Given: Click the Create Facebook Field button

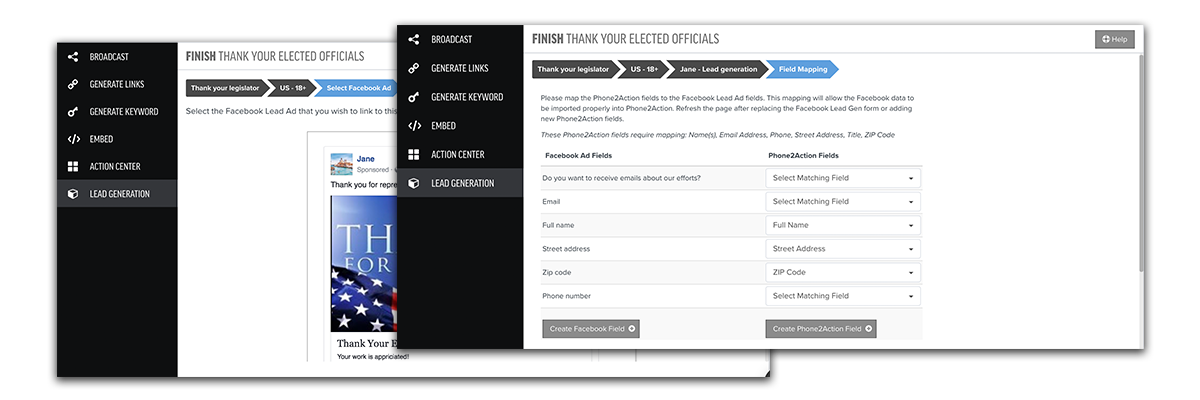Looking at the screenshot, I should pos(592,328).
